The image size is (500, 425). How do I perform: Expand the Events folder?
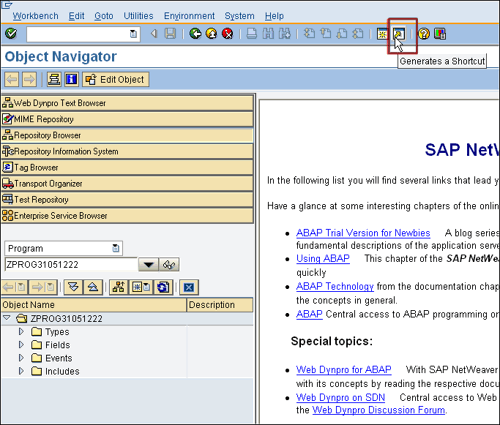21,358
